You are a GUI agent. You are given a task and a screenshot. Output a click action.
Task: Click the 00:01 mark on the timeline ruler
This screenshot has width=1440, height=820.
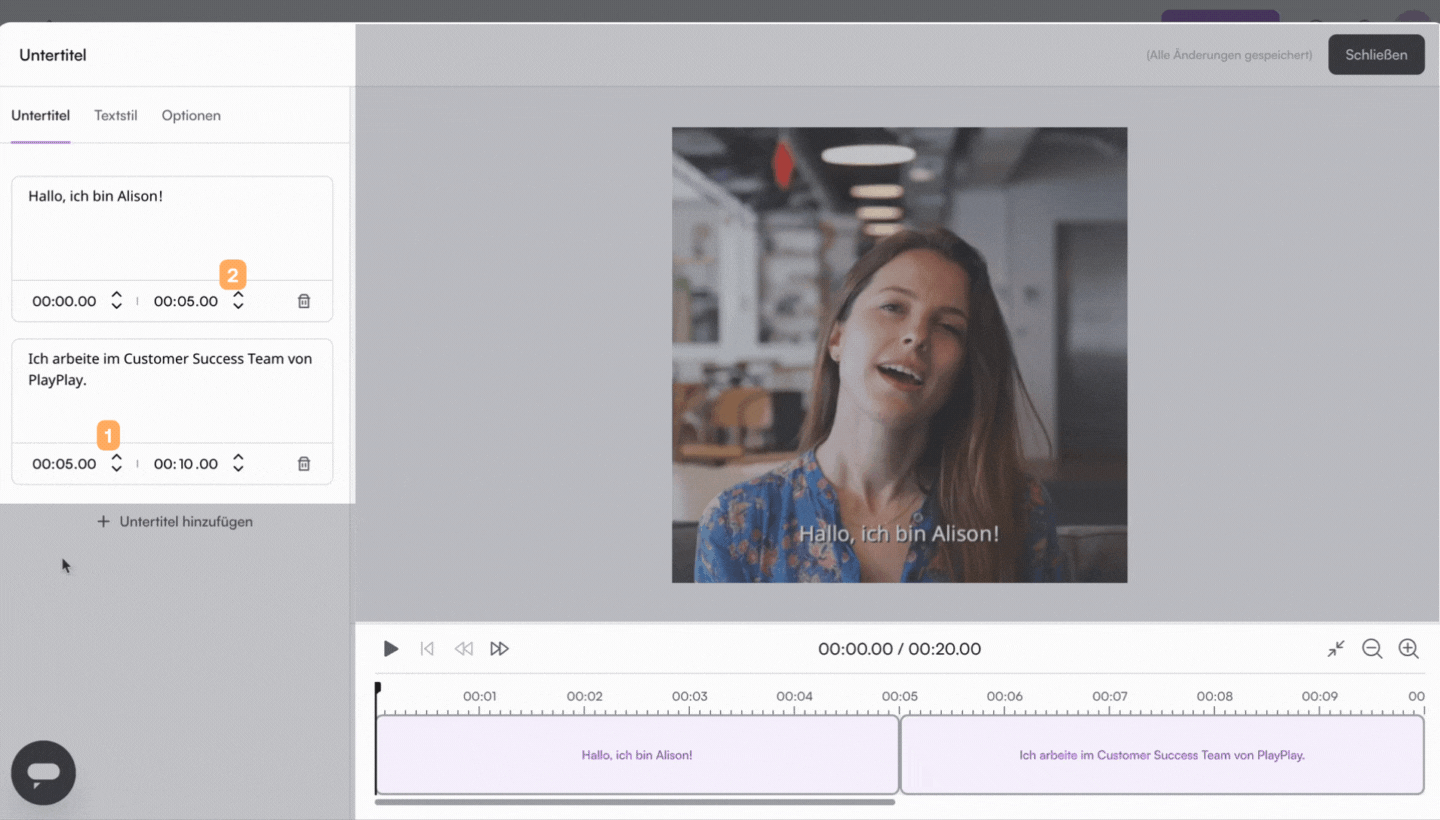coord(480,696)
